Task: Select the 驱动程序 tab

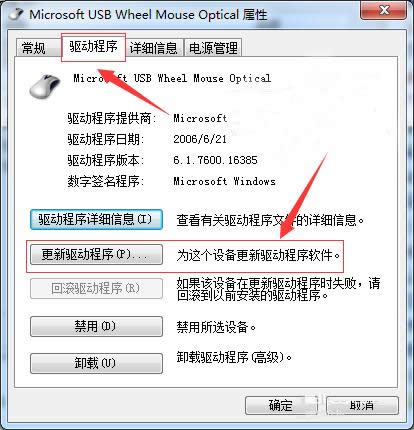Action: coord(93,47)
